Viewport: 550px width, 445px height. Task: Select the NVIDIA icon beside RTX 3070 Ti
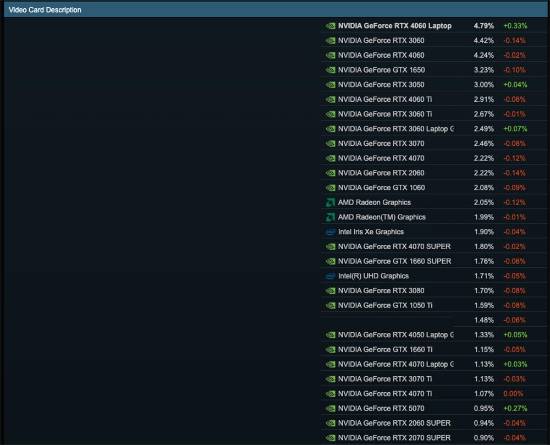[x=330, y=379]
